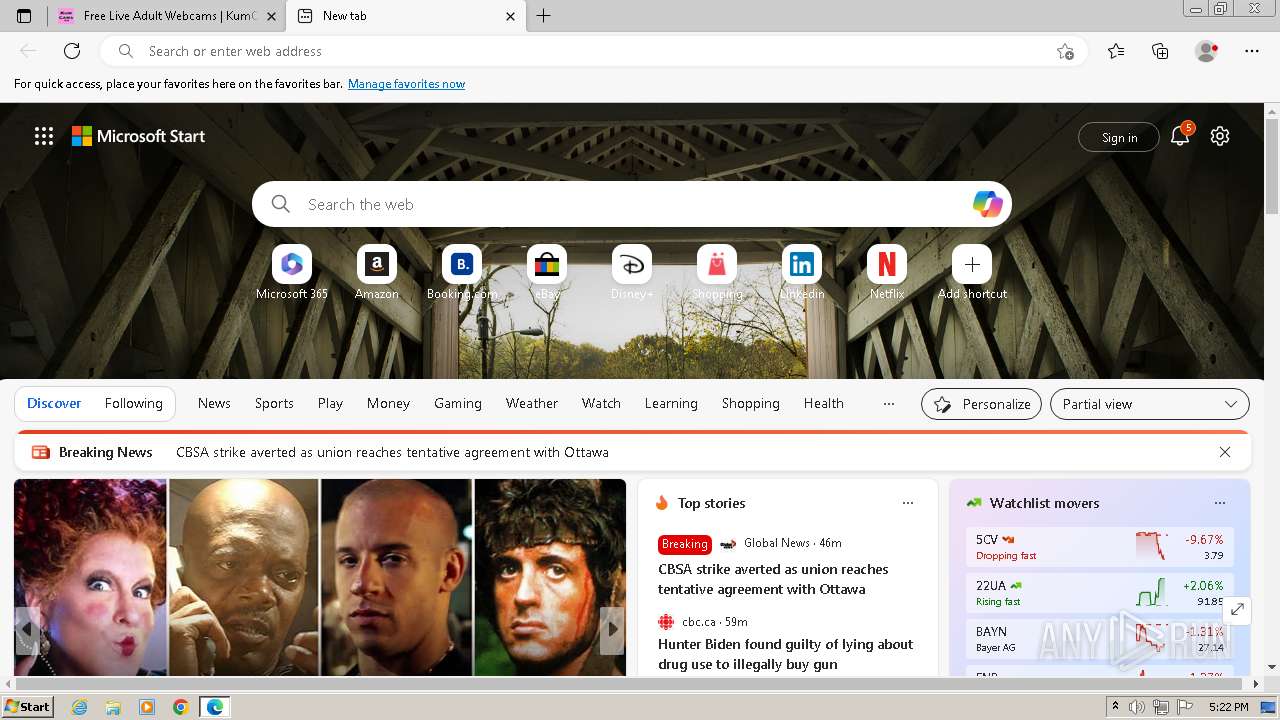Open more options for Watchlist movers
The width and height of the screenshot is (1280, 720).
(x=1220, y=503)
